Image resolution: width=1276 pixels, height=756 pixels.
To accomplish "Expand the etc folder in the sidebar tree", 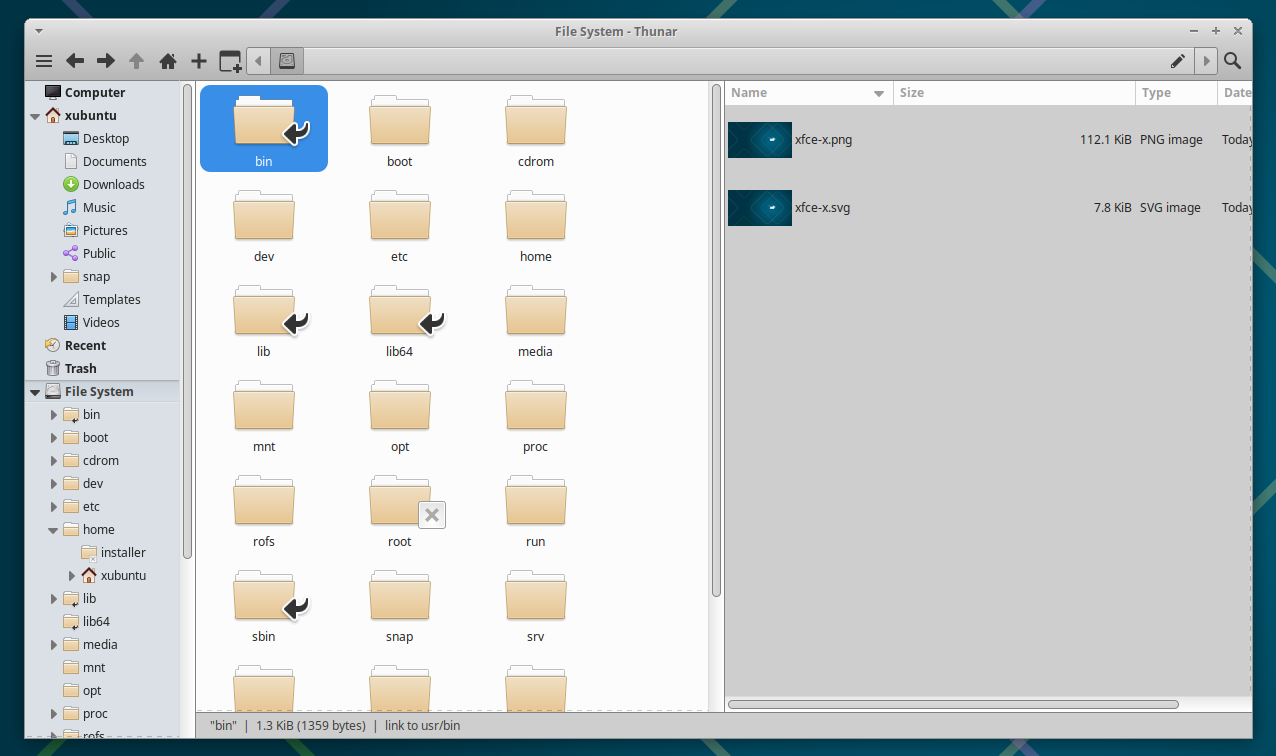I will [54, 506].
